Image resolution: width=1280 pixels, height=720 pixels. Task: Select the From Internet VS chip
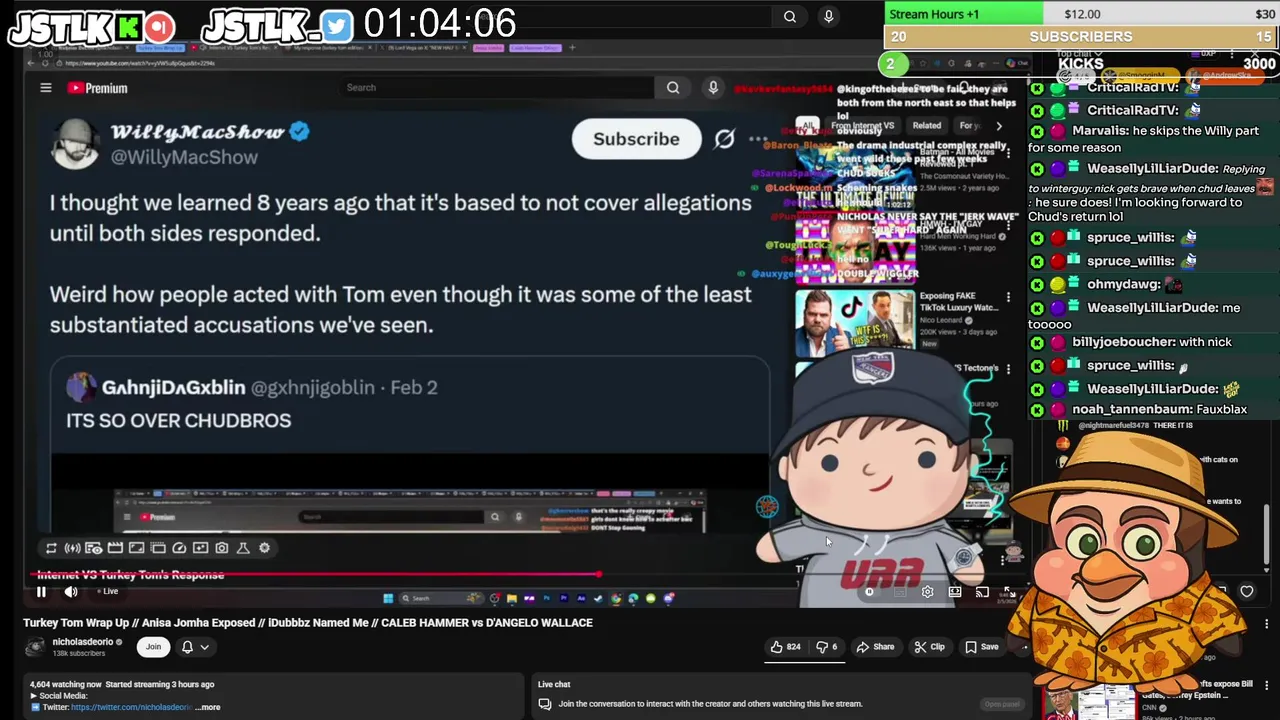coord(862,126)
